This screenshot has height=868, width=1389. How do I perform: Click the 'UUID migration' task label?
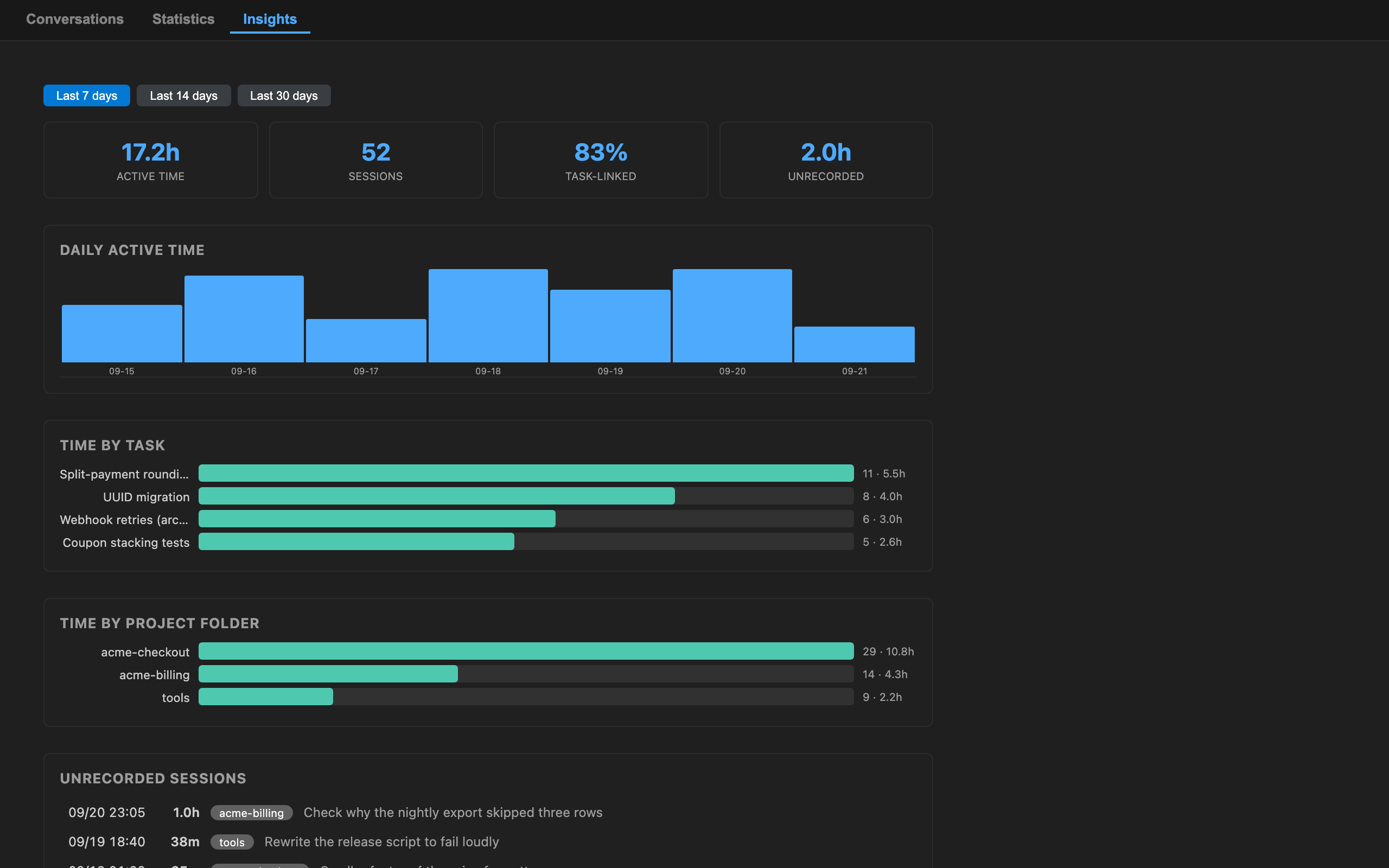point(146,497)
